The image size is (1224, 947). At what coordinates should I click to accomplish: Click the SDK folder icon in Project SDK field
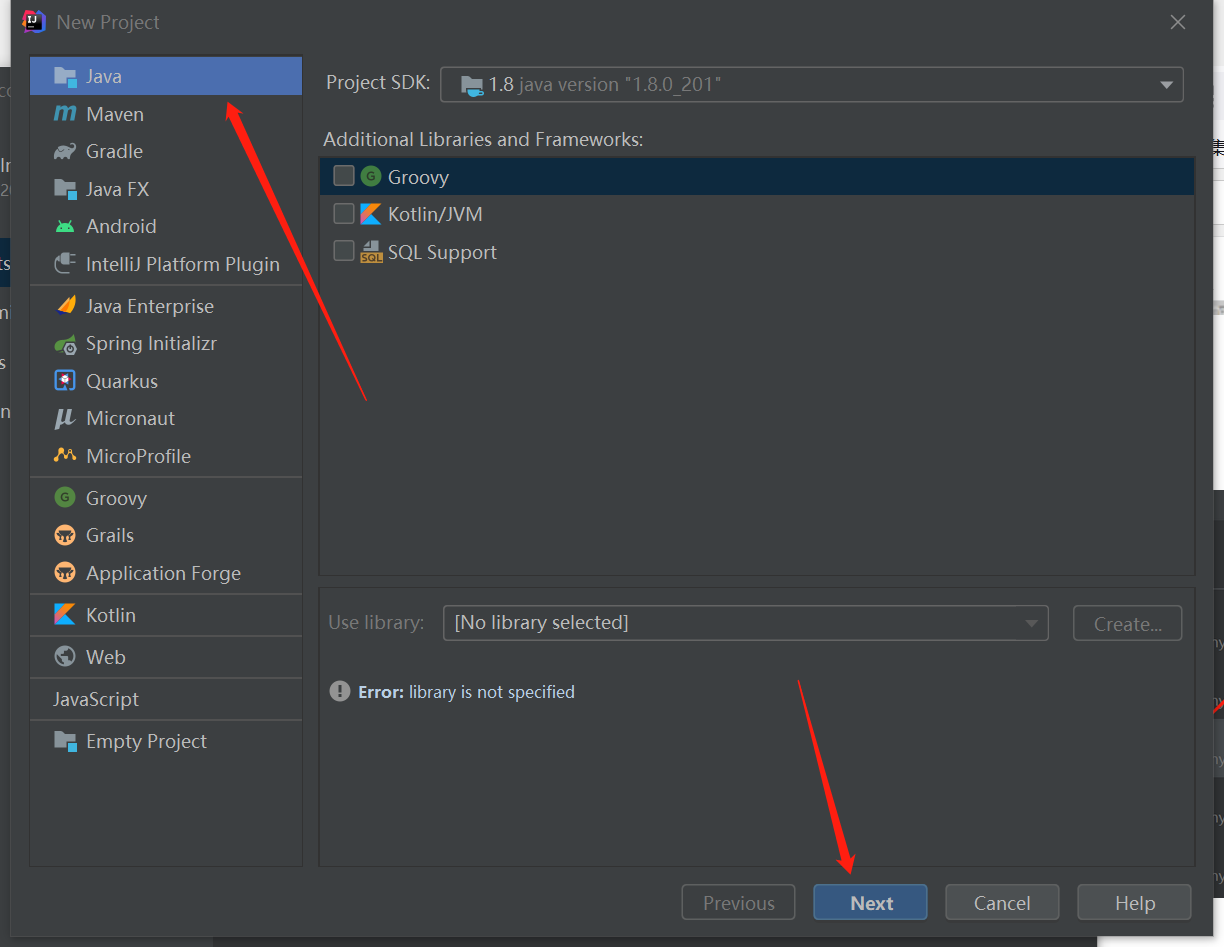472,85
